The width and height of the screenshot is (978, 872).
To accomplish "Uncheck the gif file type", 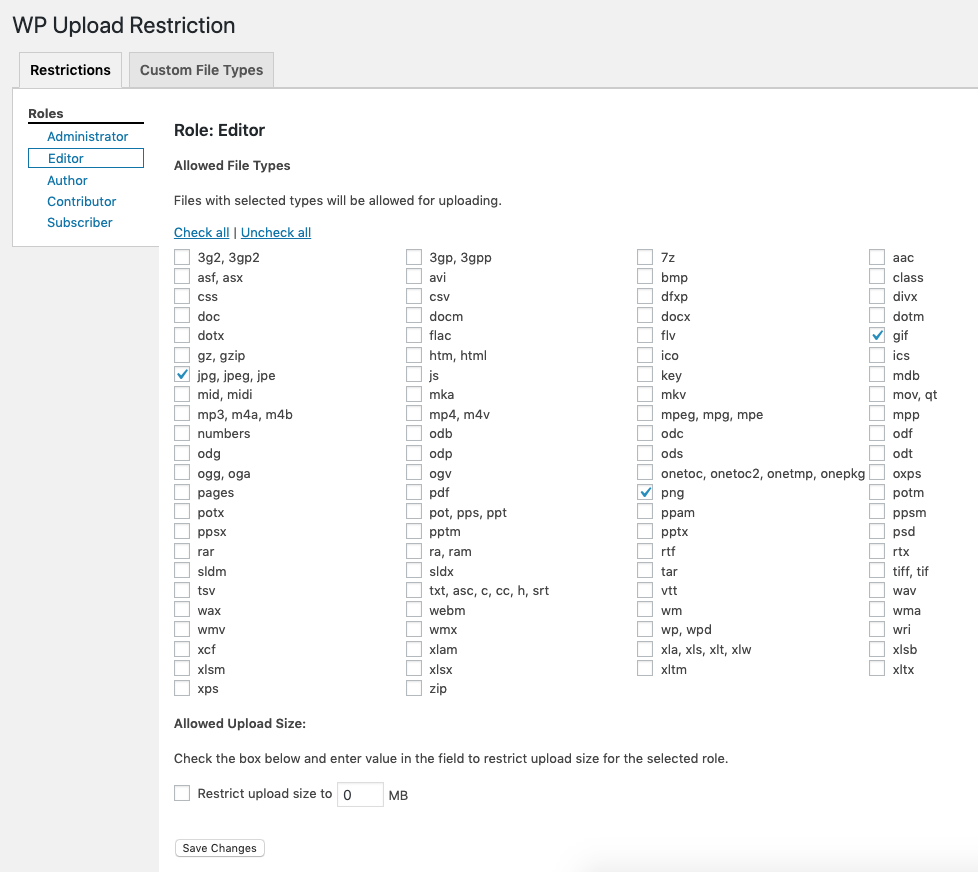I will click(877, 335).
